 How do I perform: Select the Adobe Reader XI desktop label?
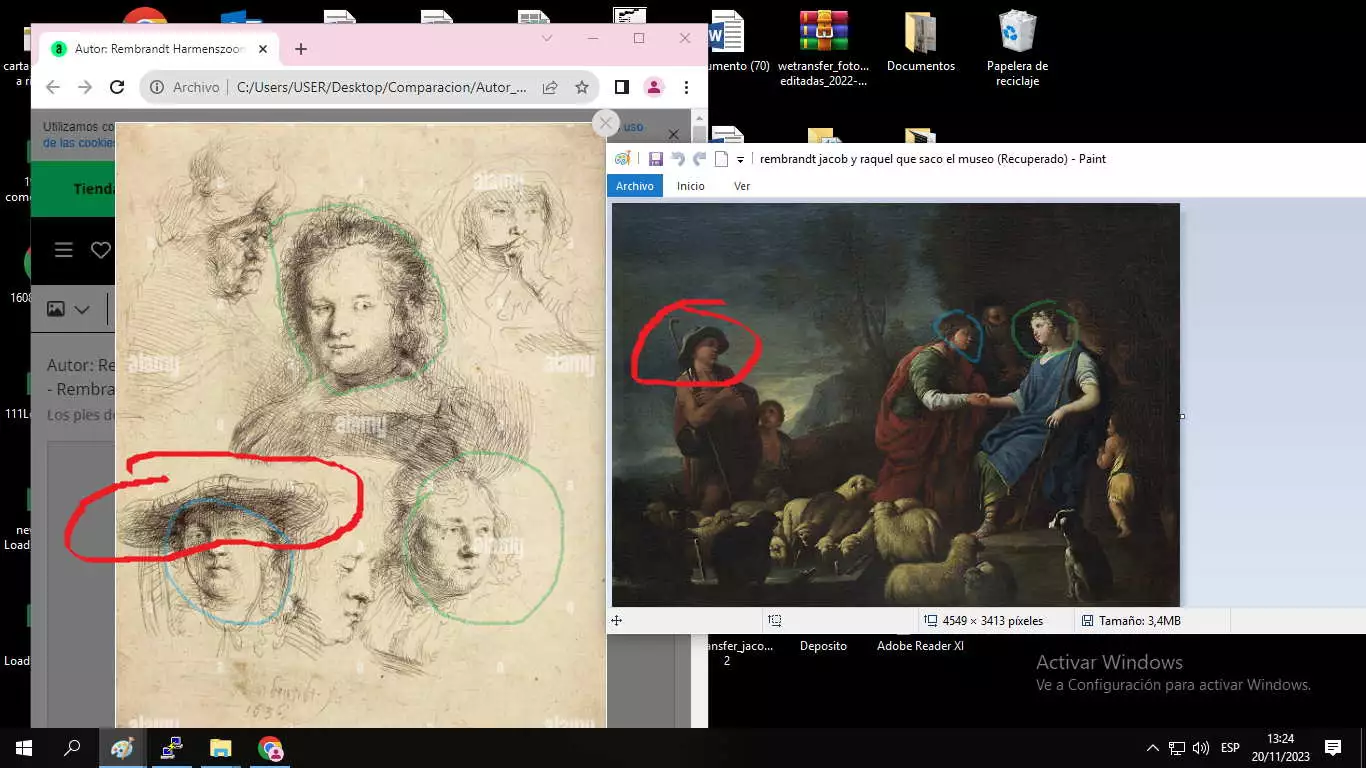[920, 646]
